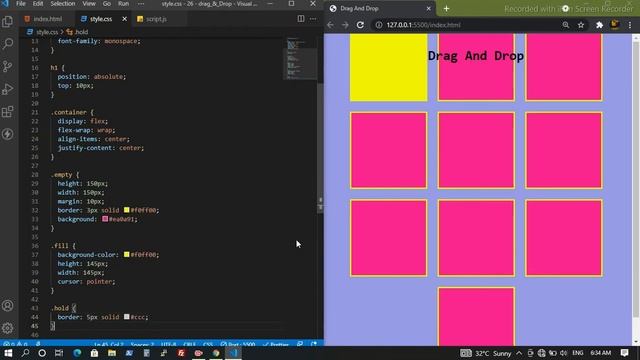This screenshot has width=640, height=360.
Task: Open the browser profile avatar
Action: pyautogui.click(x=614, y=25)
